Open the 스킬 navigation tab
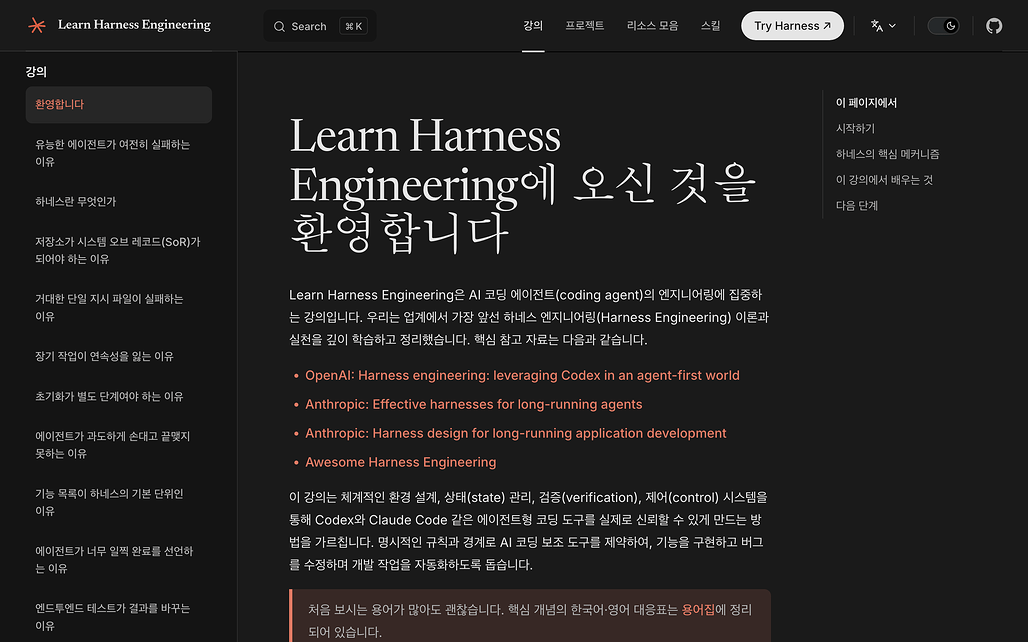Image resolution: width=1028 pixels, height=642 pixels. click(x=710, y=26)
